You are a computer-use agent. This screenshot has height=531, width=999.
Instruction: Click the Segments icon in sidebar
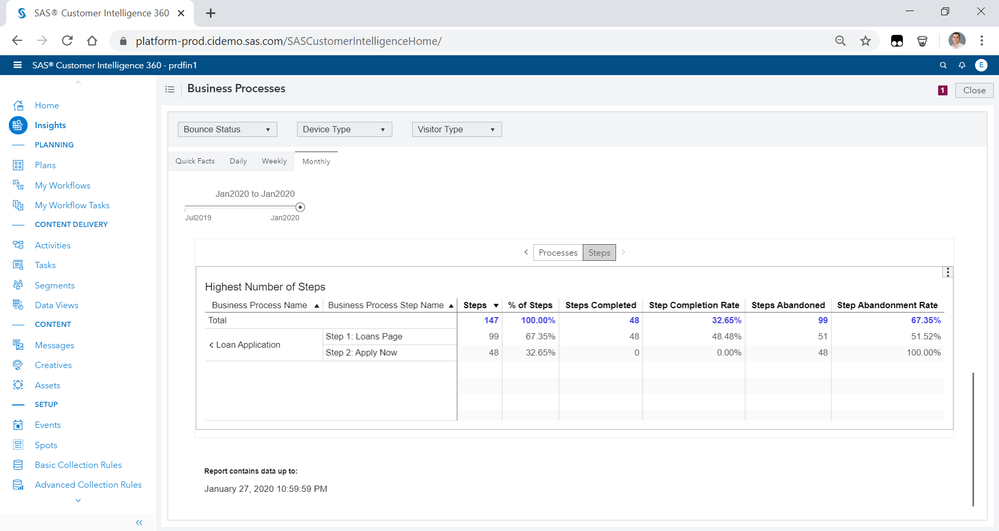coord(18,285)
